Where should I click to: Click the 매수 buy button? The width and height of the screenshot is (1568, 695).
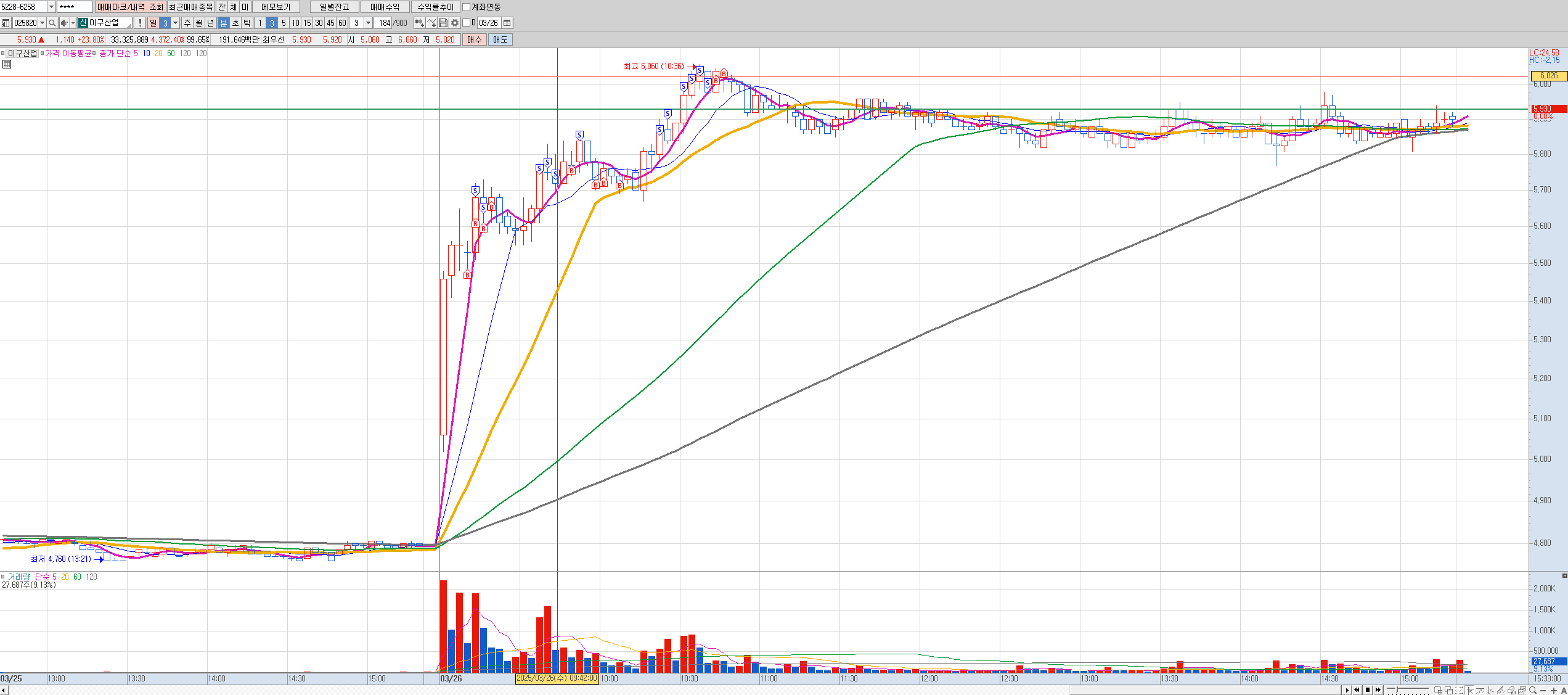[474, 39]
